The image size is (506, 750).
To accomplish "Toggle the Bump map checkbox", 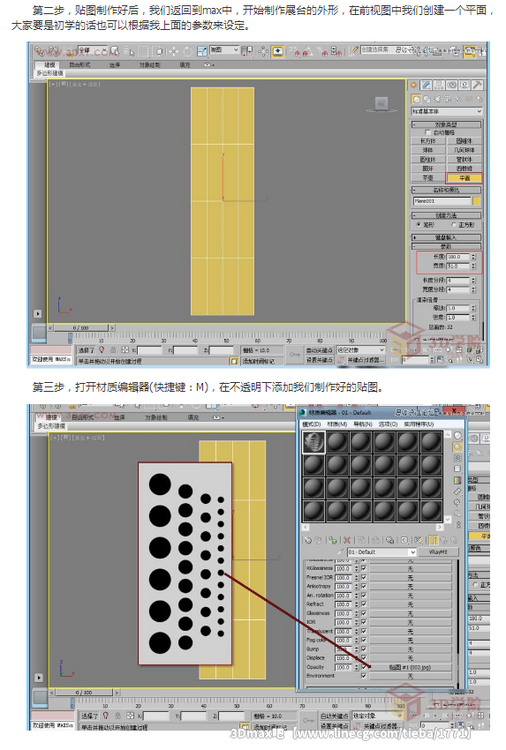I will tap(363, 649).
